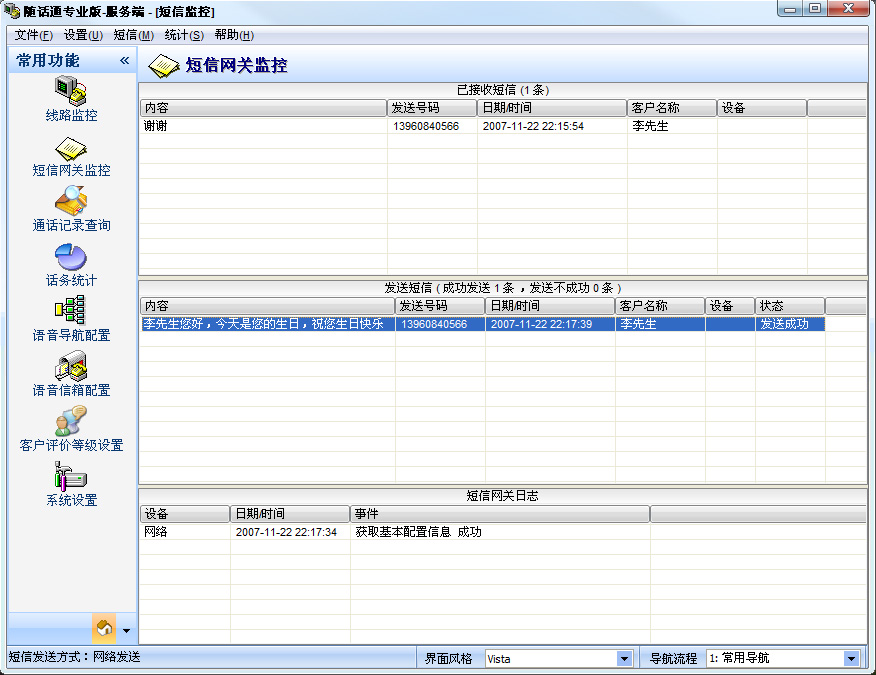The height and width of the screenshot is (675, 876).
Task: Click the 设备 column header in received list
Action: click(x=762, y=108)
